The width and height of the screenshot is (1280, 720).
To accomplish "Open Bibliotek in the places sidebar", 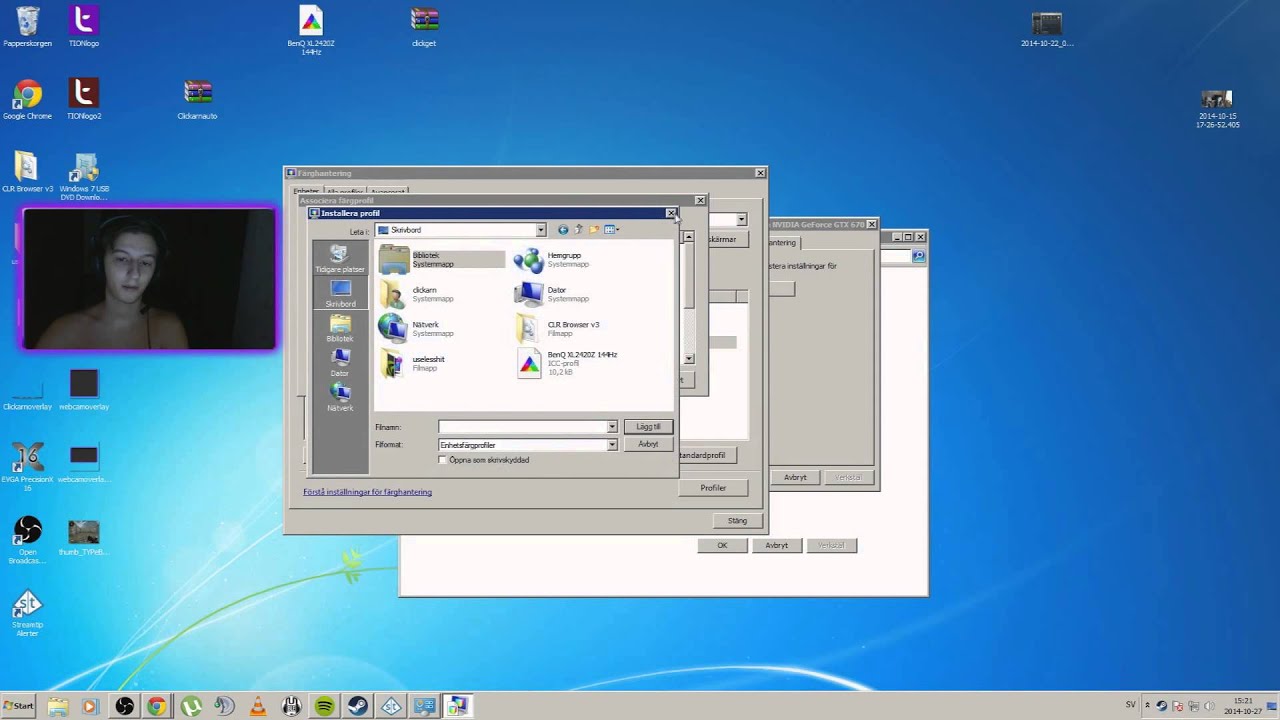I will point(340,329).
